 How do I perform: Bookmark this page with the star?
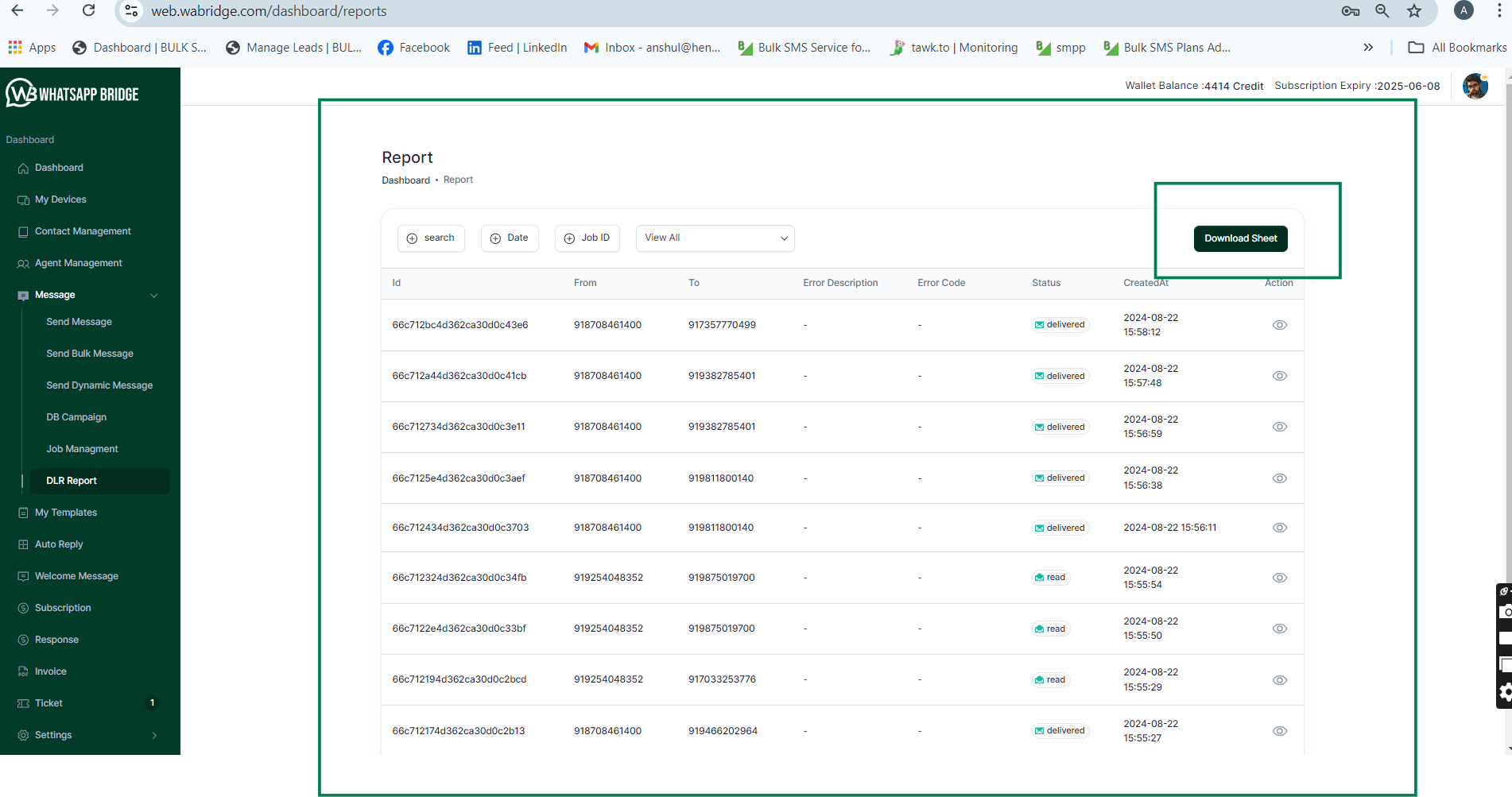click(x=1414, y=10)
